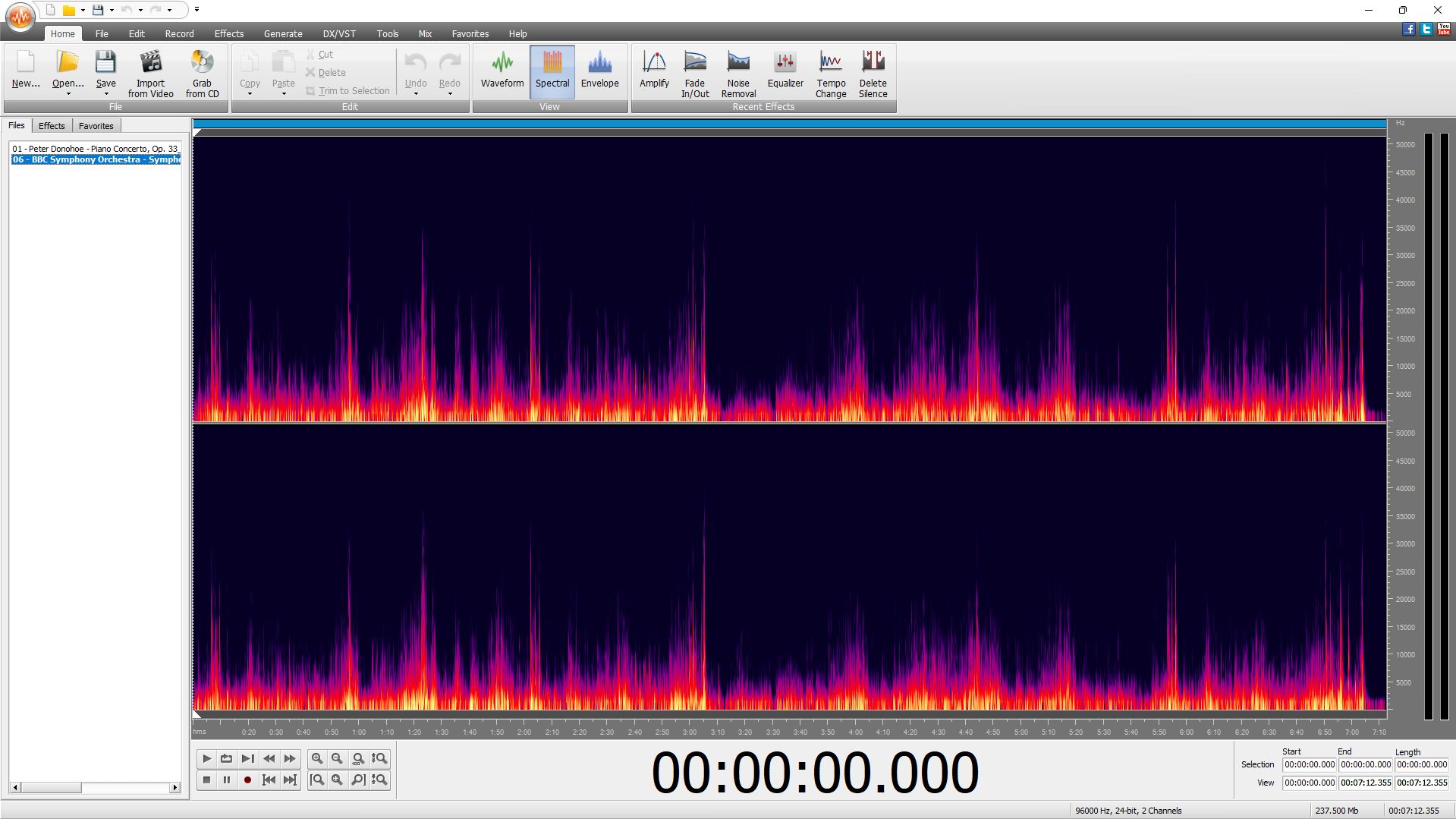The width and height of the screenshot is (1456, 819).
Task: Toggle the Spectral view button
Action: (x=552, y=71)
